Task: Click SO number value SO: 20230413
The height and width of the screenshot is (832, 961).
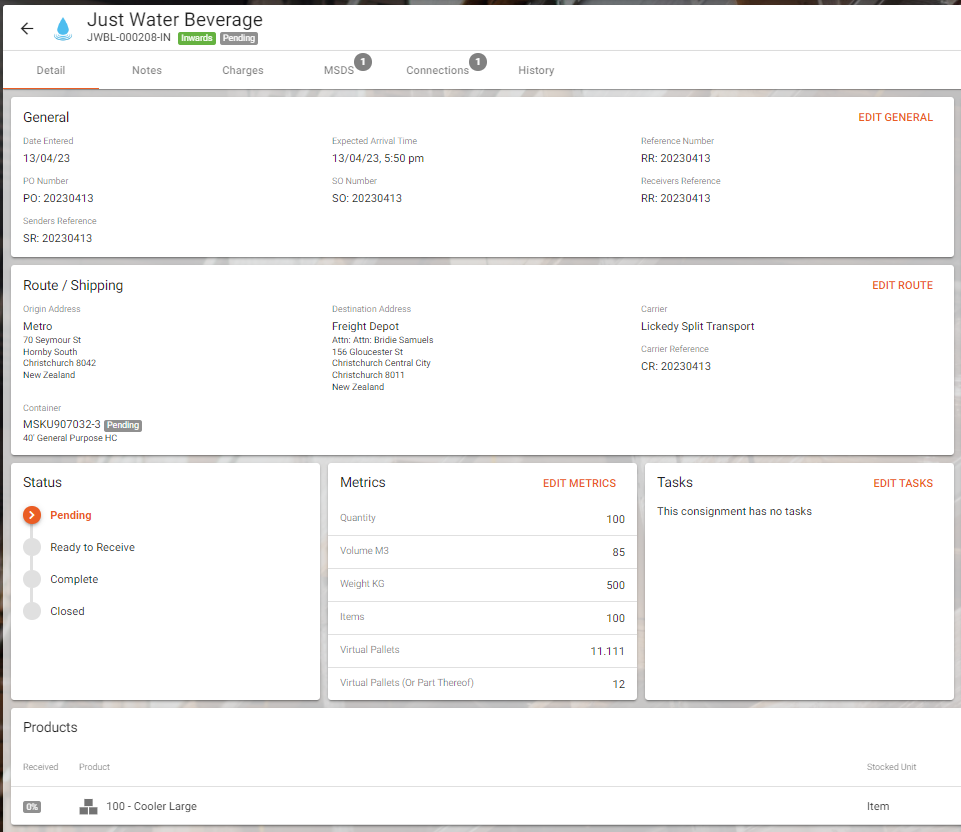Action: (x=367, y=199)
